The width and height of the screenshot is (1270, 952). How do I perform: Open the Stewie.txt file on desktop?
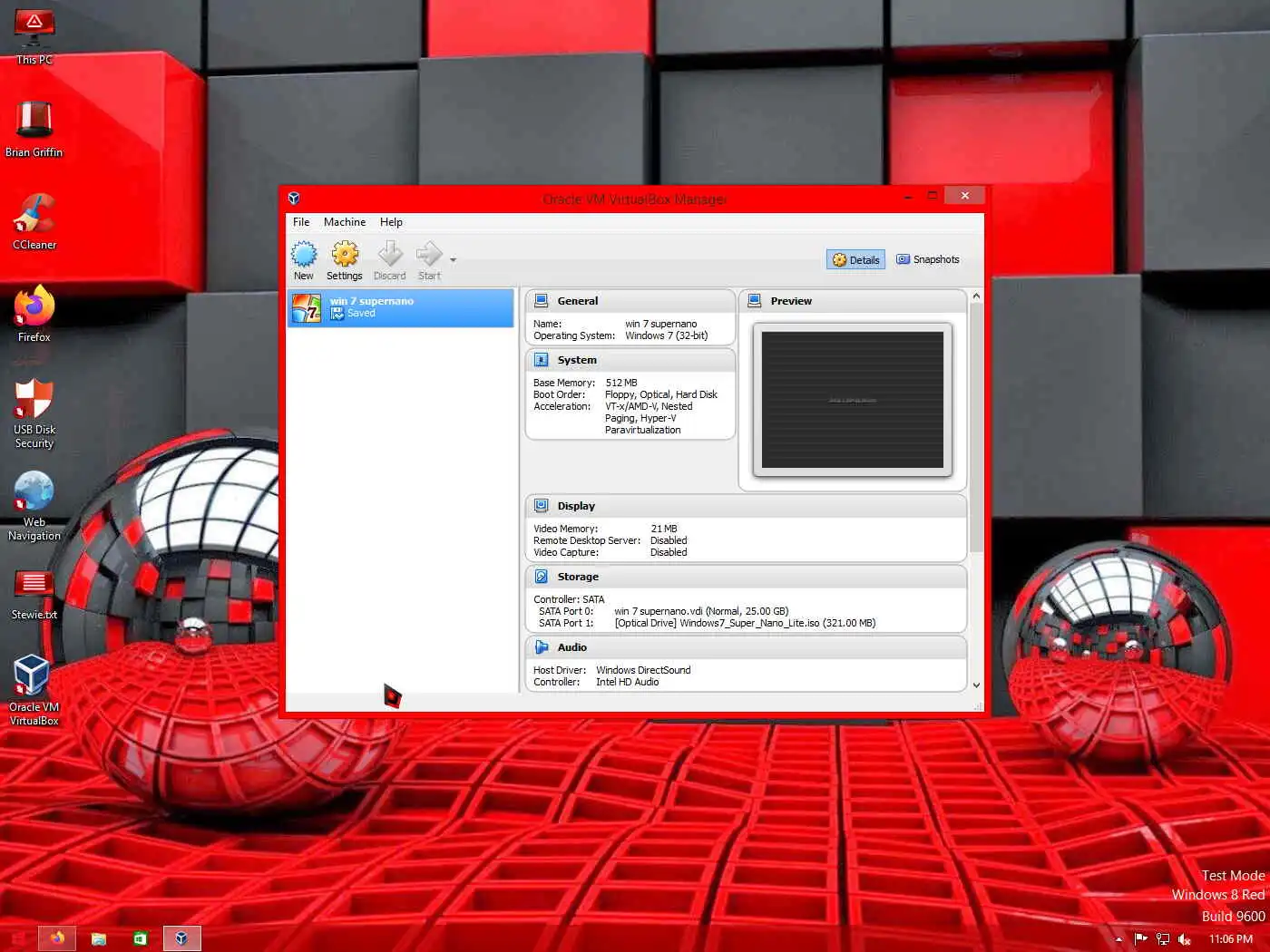click(x=34, y=593)
